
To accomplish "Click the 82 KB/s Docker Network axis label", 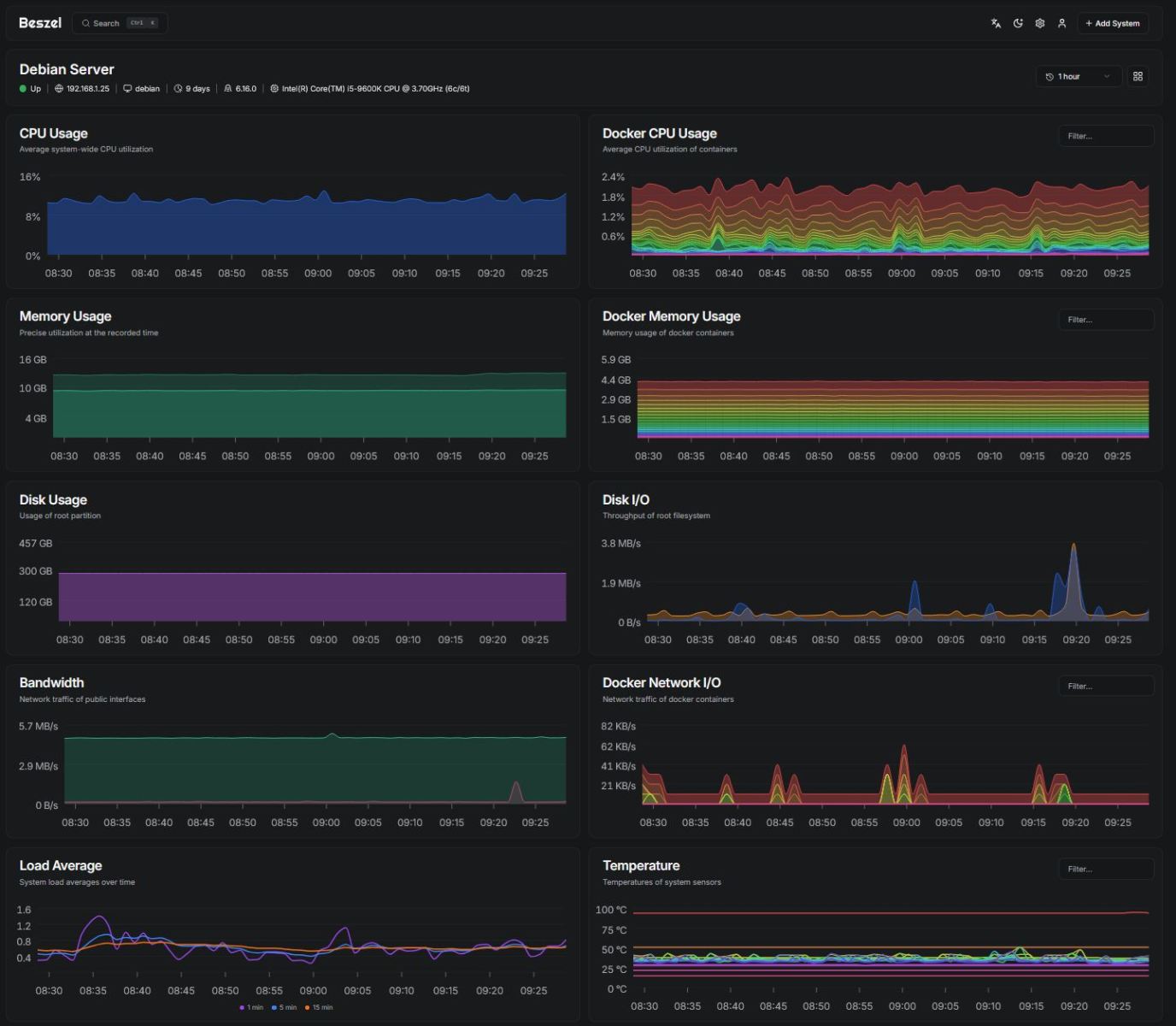I will pyautogui.click(x=619, y=727).
